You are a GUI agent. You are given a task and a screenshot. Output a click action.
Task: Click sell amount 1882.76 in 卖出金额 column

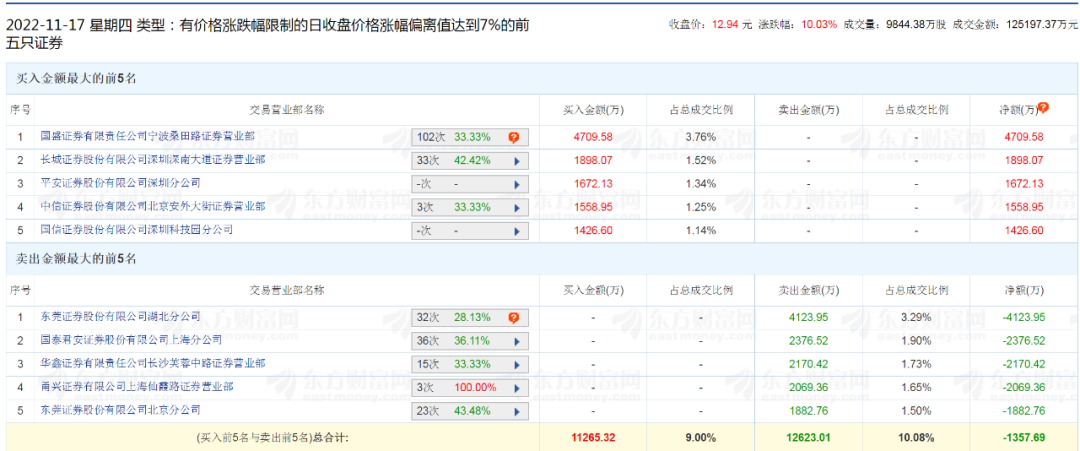(x=809, y=410)
